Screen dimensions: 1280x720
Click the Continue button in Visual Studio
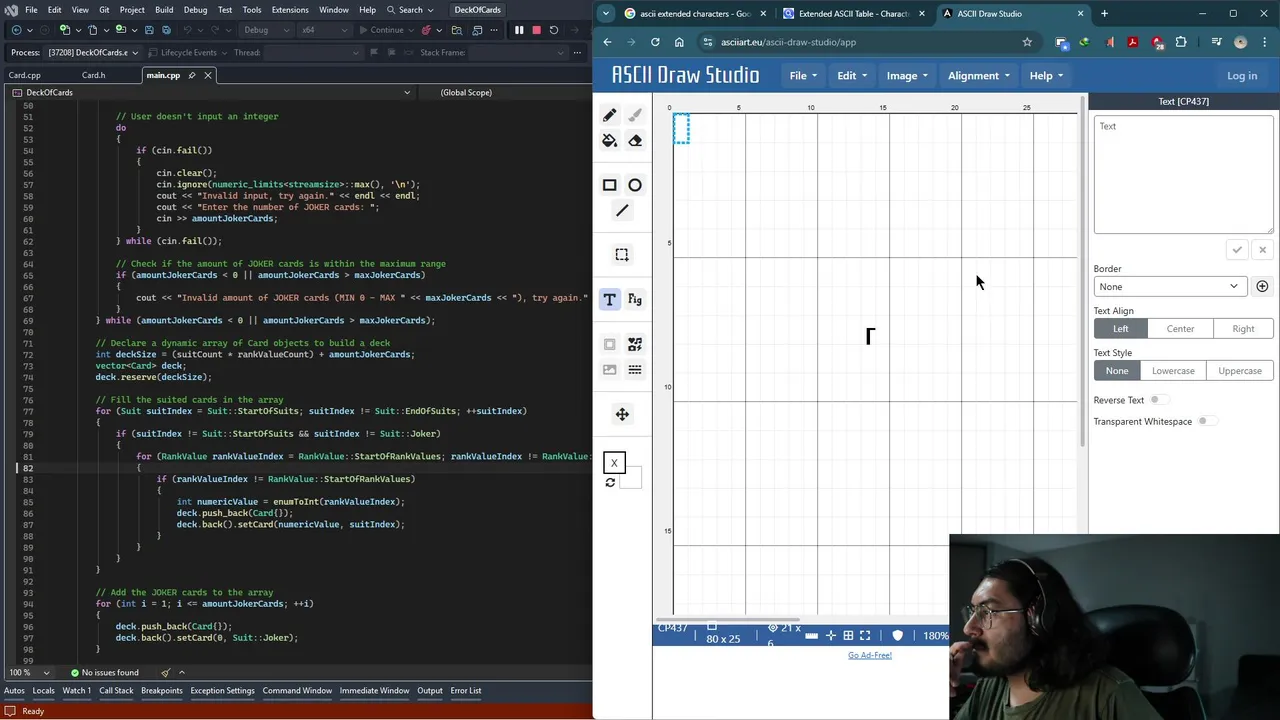coord(381,30)
